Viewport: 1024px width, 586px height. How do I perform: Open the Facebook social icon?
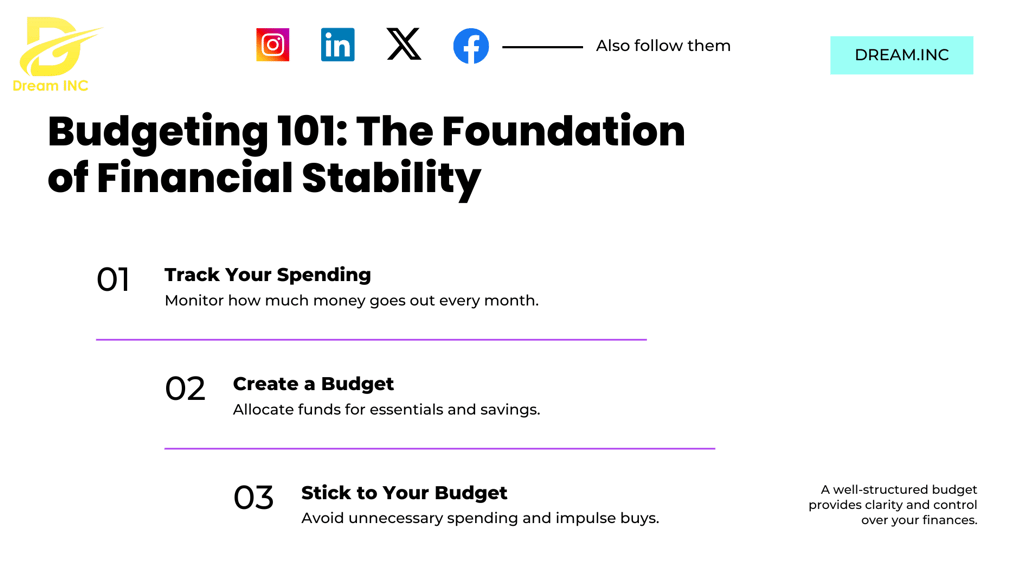tap(471, 46)
